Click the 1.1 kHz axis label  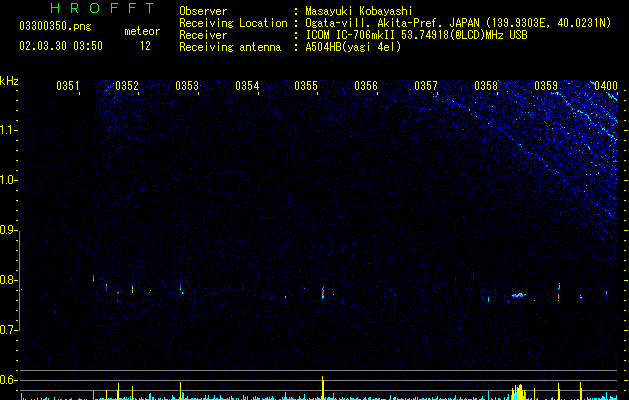pos(8,130)
